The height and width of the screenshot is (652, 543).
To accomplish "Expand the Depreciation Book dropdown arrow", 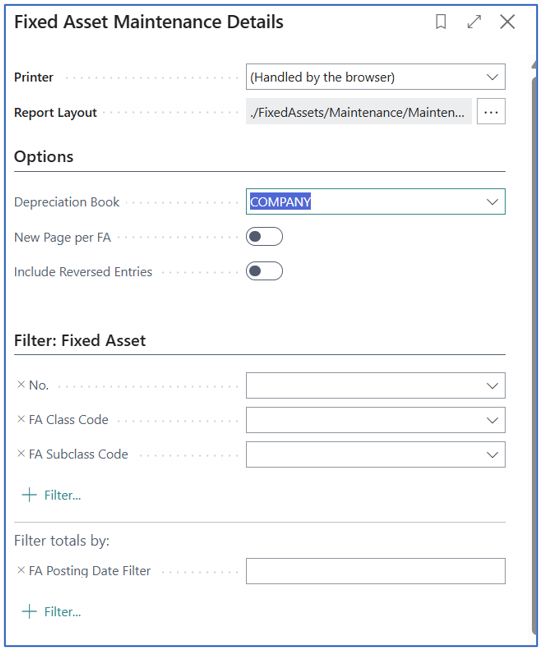I will (x=492, y=202).
